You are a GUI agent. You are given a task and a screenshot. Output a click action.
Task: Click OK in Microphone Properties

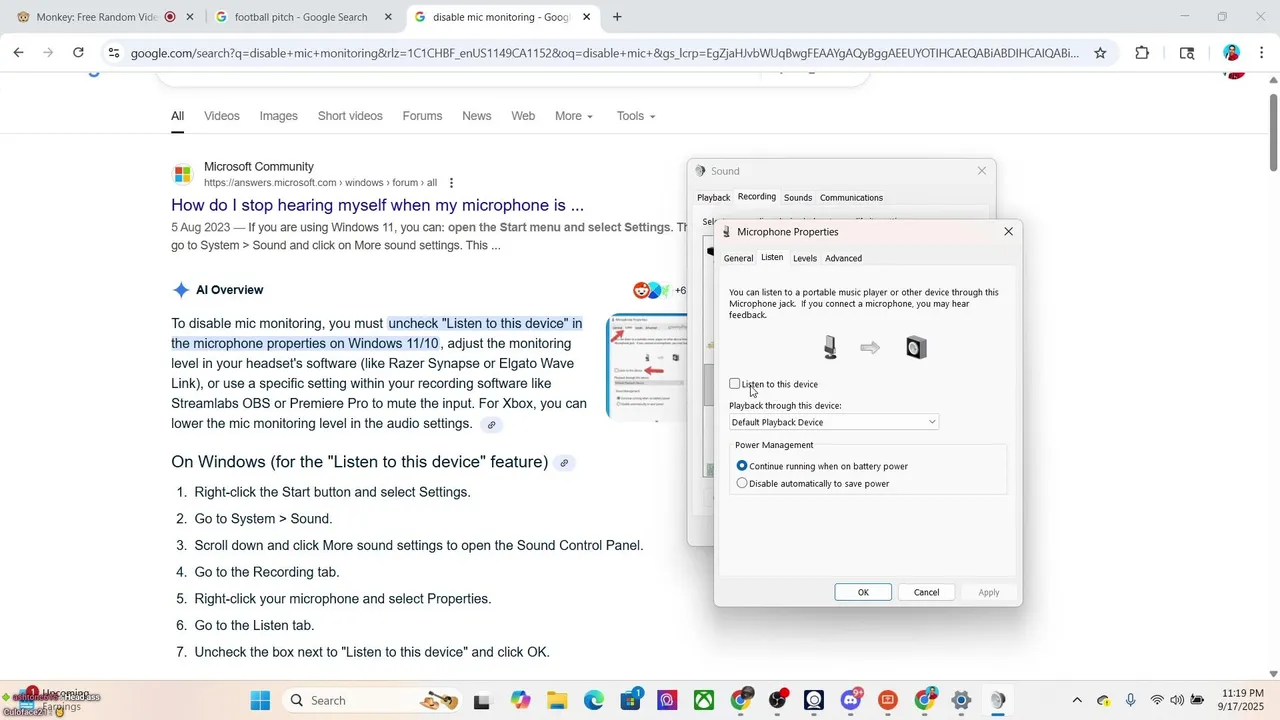(x=863, y=592)
